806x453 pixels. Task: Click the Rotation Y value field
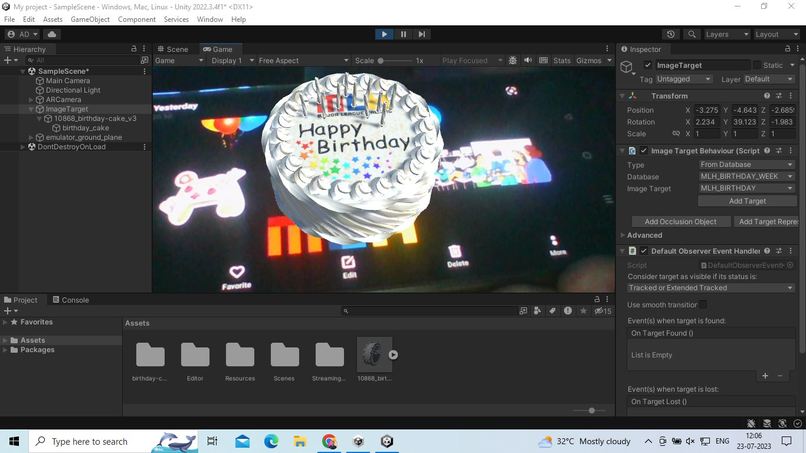point(745,122)
